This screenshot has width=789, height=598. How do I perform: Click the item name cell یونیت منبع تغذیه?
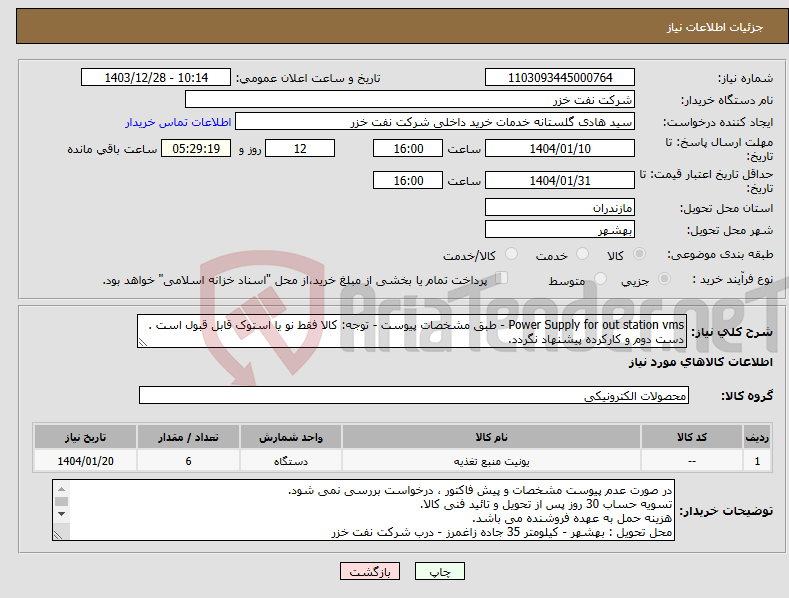click(x=492, y=461)
